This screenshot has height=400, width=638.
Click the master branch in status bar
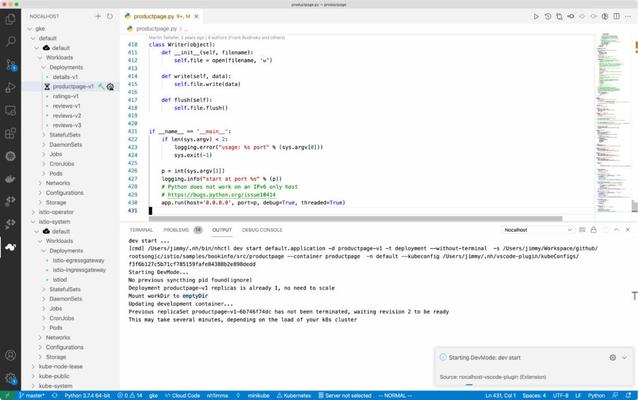tap(31, 396)
